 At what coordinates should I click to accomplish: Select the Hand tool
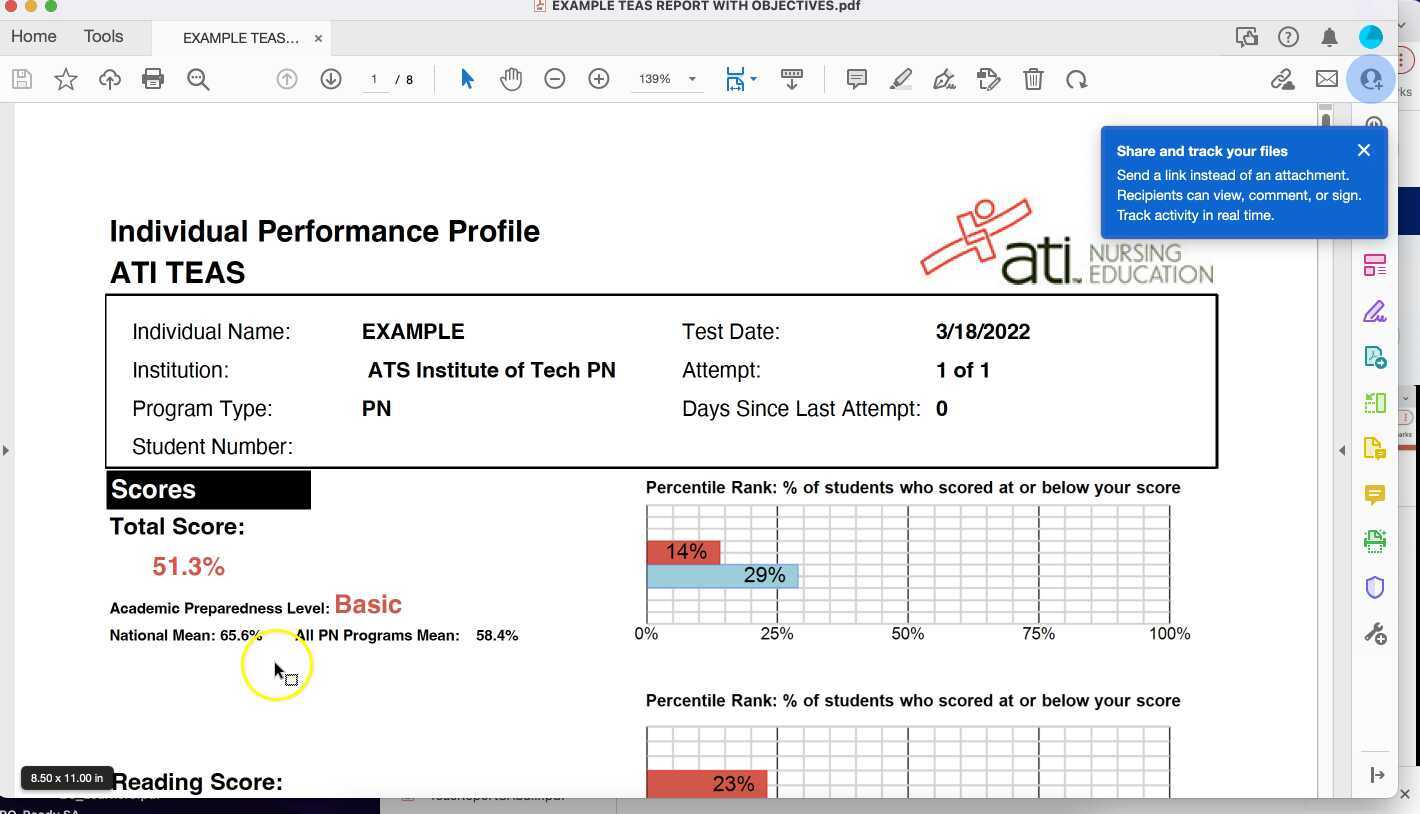[511, 79]
